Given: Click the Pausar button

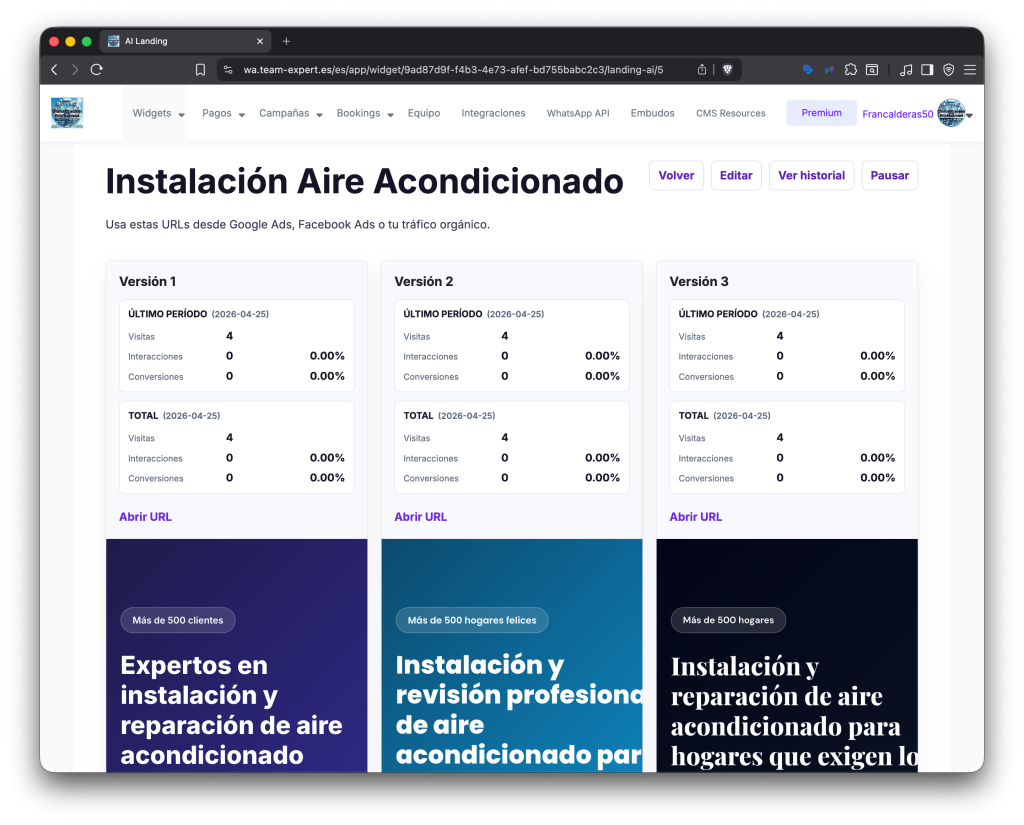Looking at the screenshot, I should (889, 176).
